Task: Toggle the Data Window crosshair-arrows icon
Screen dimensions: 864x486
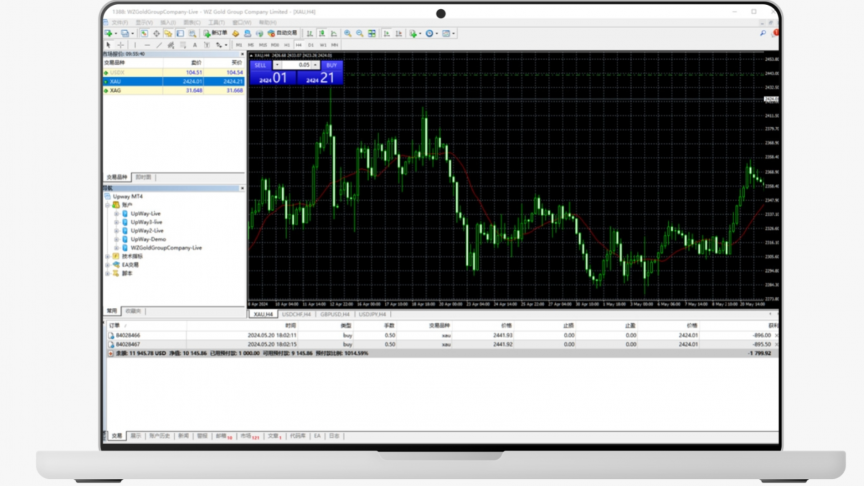Action: pos(156,33)
